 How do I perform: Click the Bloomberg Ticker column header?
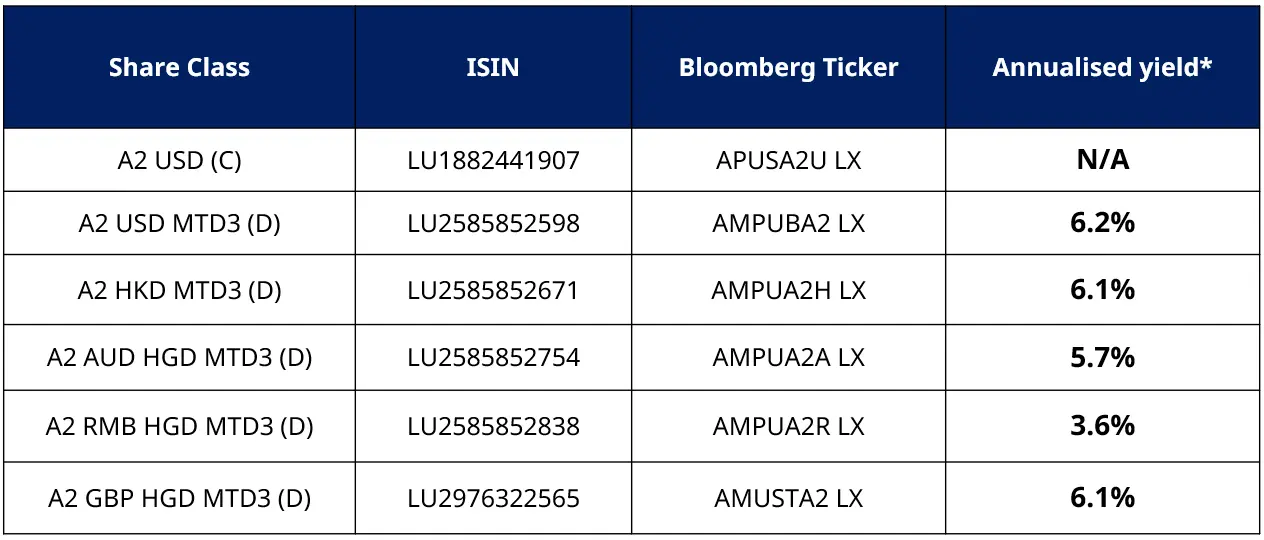point(788,68)
